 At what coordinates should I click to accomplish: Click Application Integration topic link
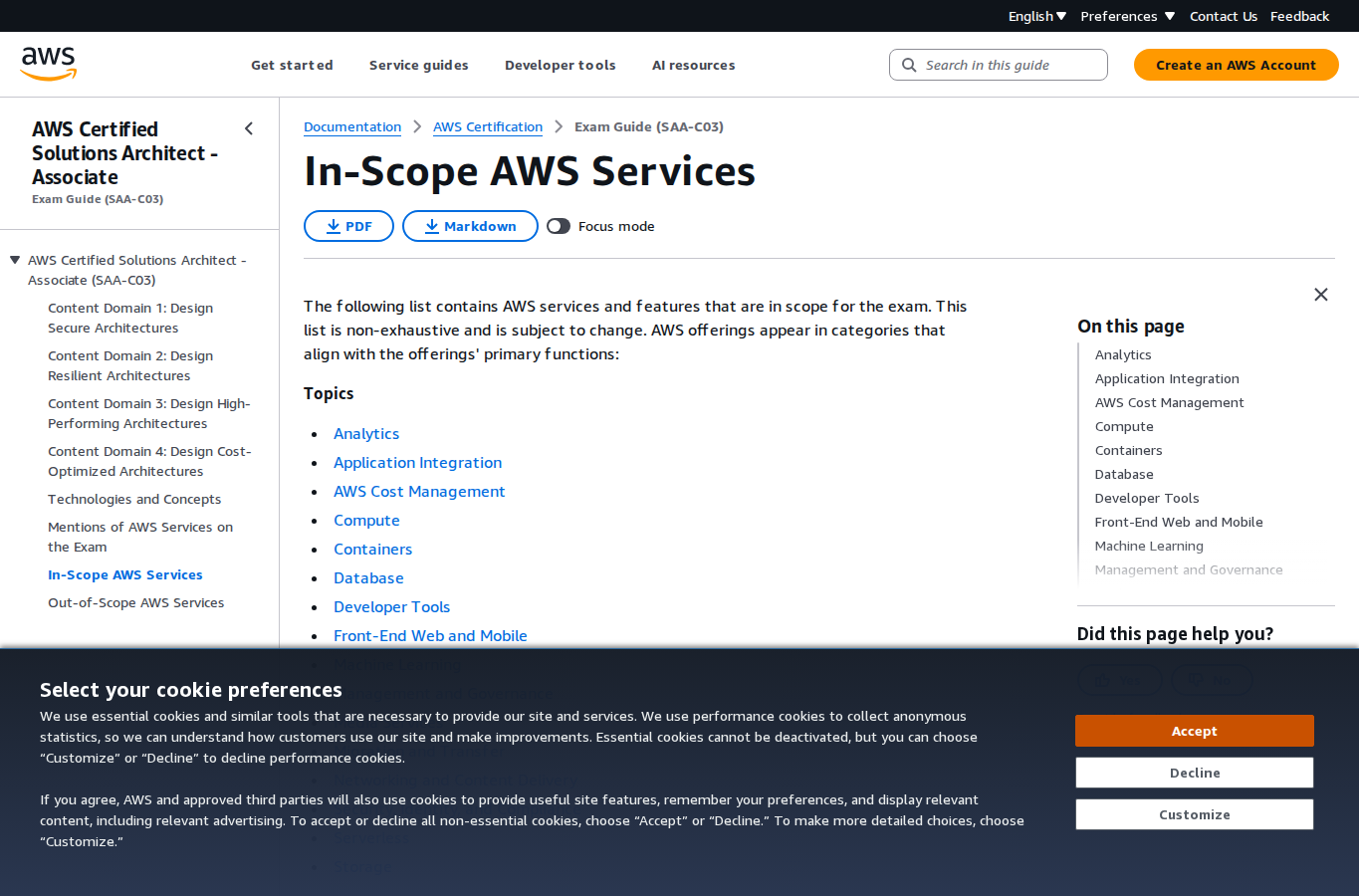tap(418, 463)
